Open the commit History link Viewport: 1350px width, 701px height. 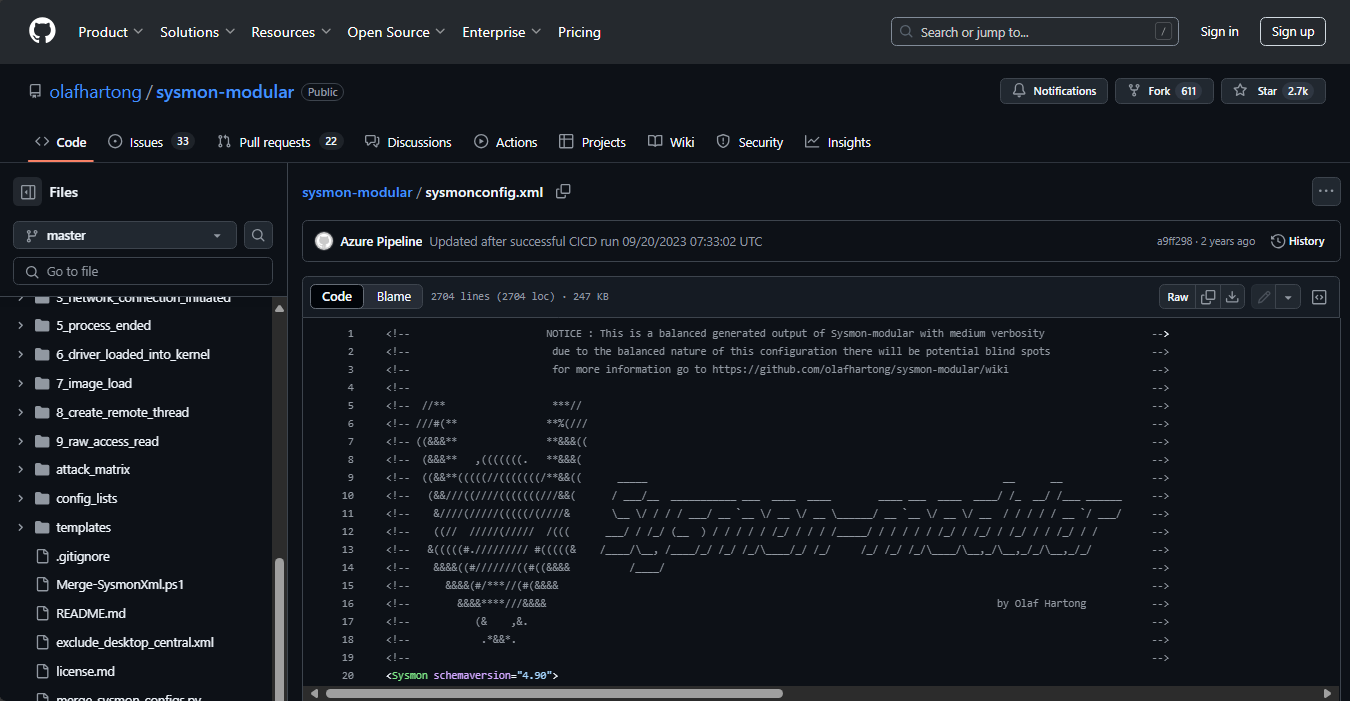pyautogui.click(x=1297, y=241)
